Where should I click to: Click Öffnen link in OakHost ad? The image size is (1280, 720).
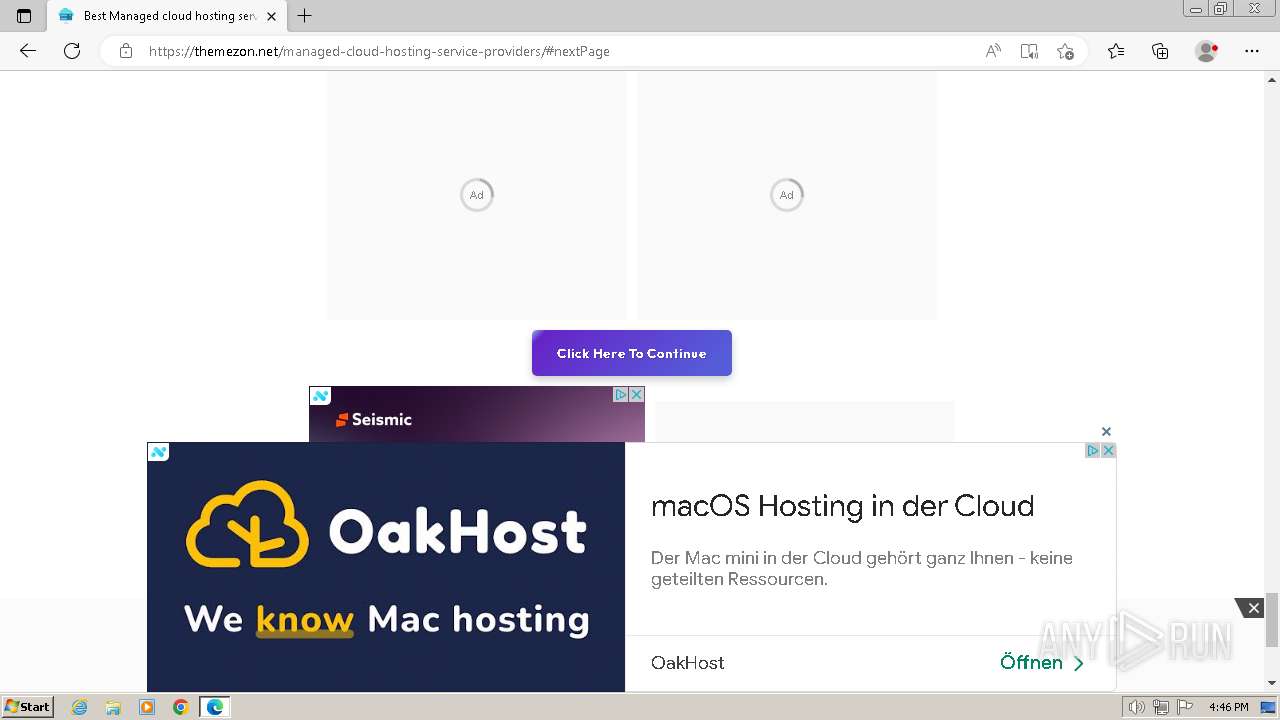[1042, 662]
